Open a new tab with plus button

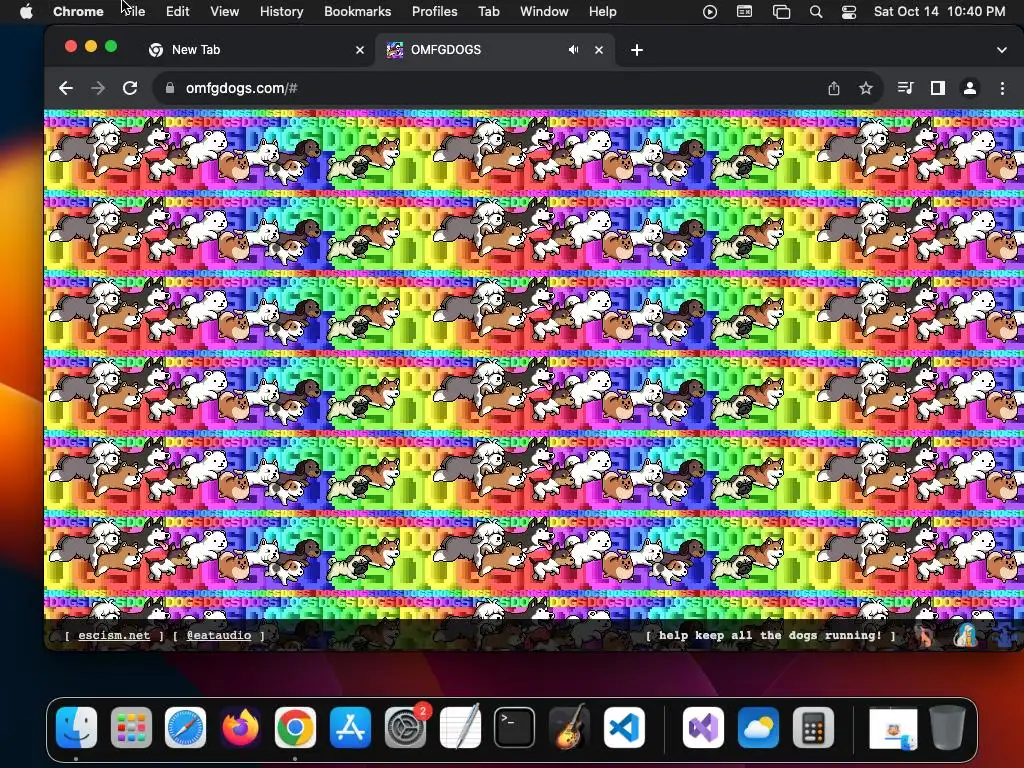pyautogui.click(x=637, y=50)
